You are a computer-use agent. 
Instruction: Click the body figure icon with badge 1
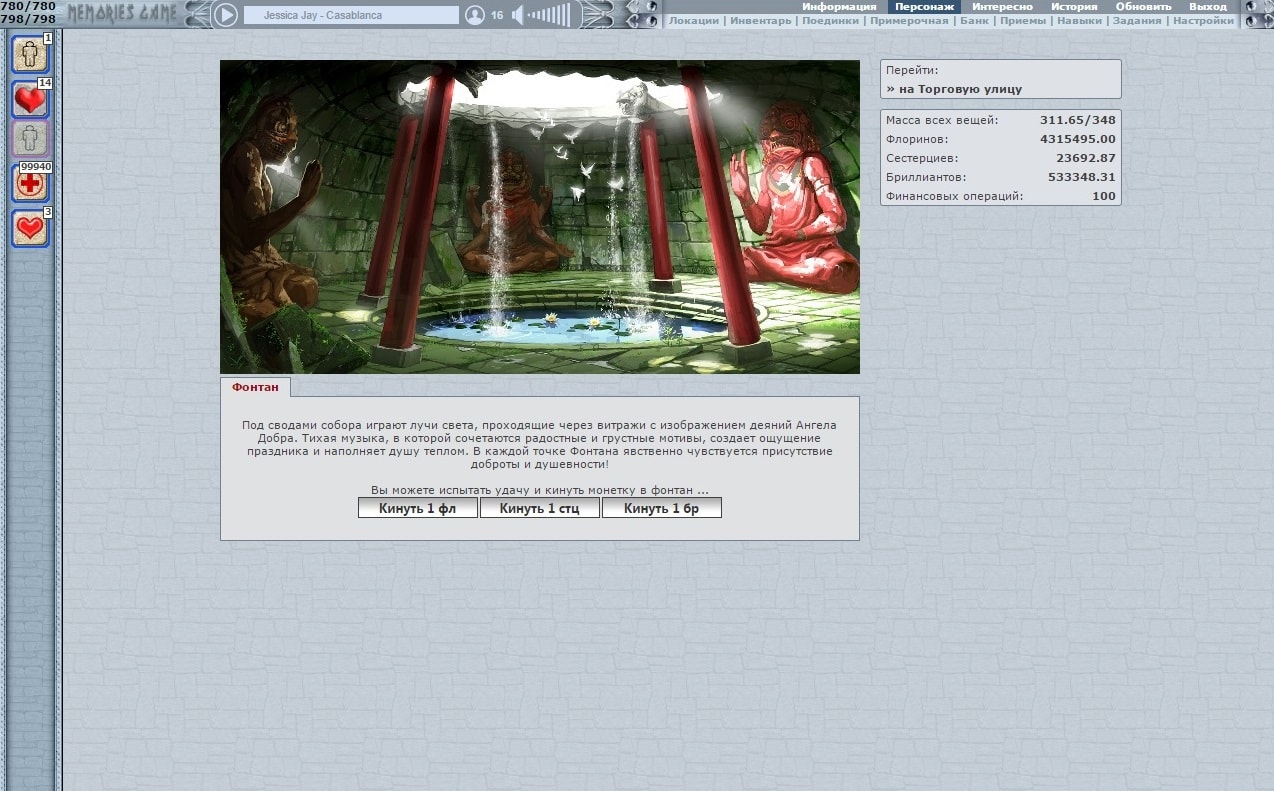tap(30, 54)
